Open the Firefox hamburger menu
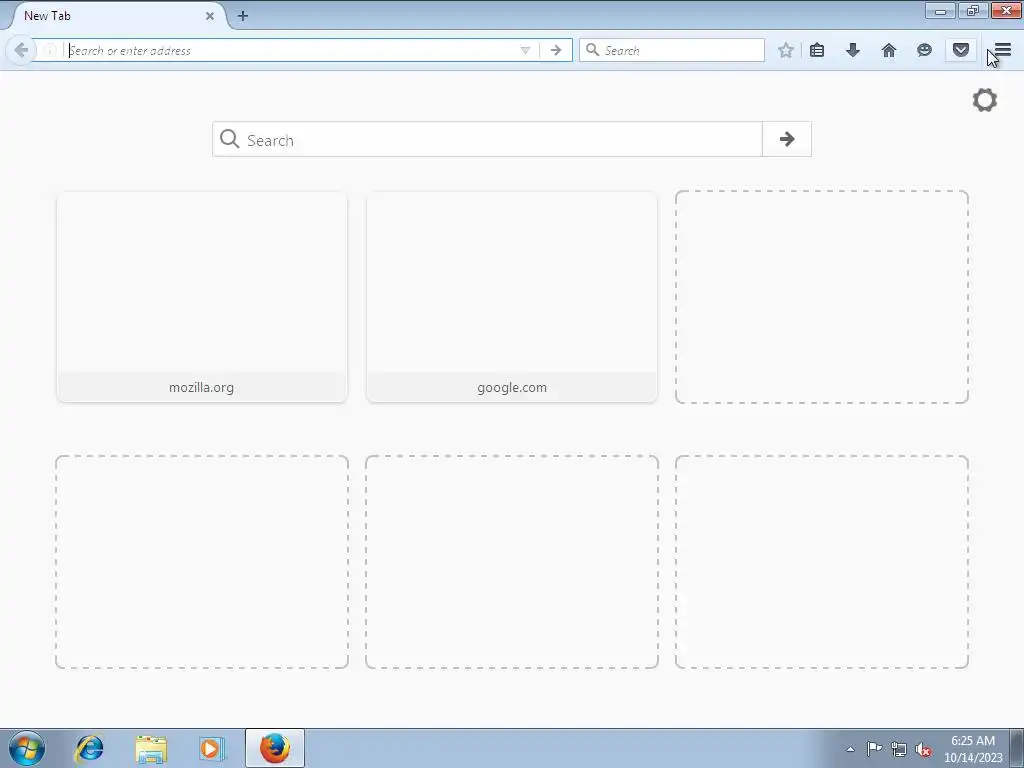The width and height of the screenshot is (1024, 768). 1002,50
